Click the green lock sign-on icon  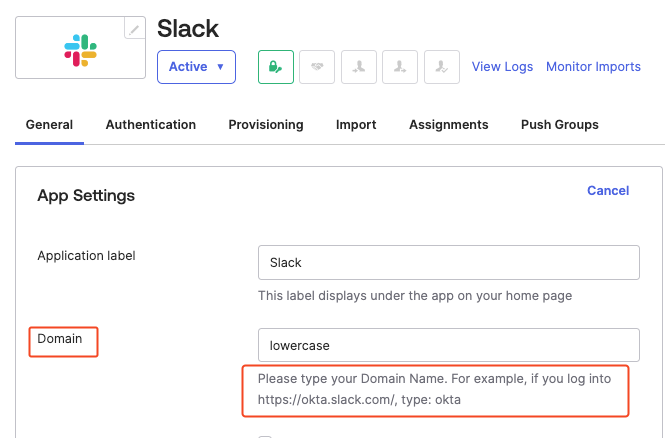276,67
